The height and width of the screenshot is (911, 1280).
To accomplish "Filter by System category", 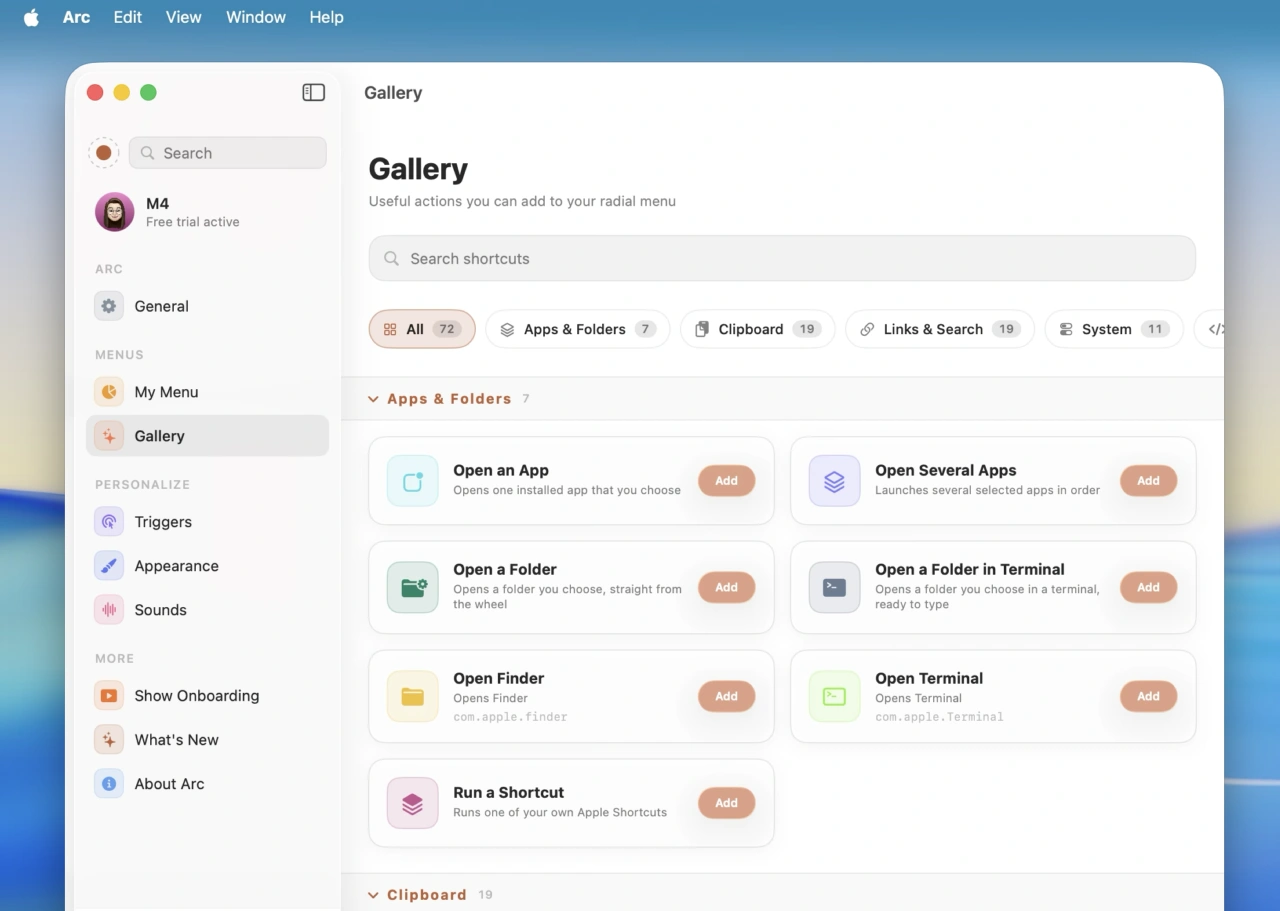I will tap(1114, 329).
